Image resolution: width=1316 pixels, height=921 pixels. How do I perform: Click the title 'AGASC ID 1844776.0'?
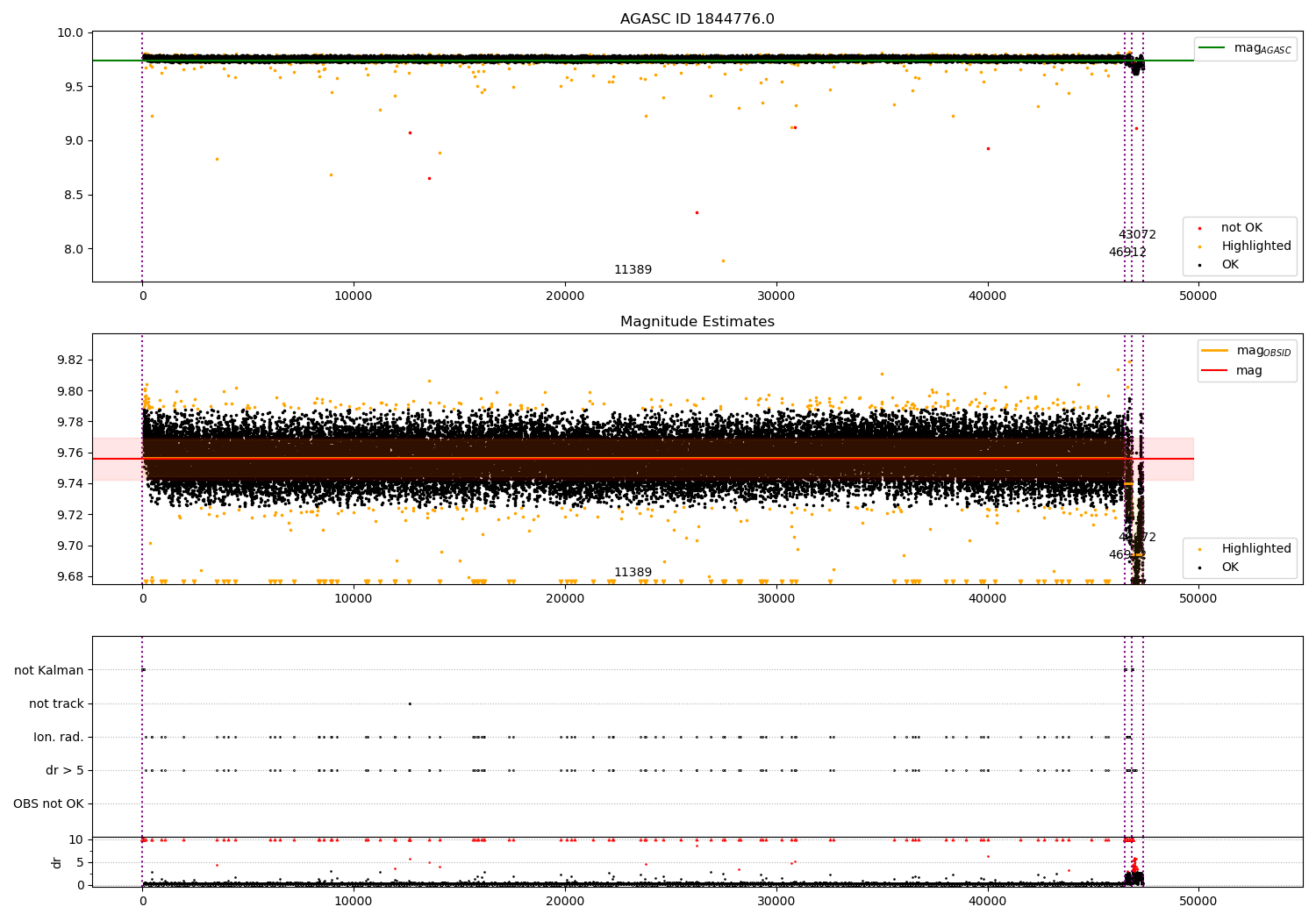[697, 19]
